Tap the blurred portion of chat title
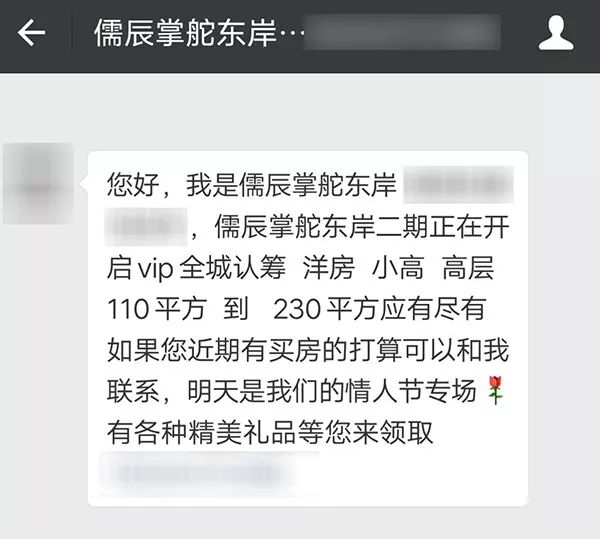This screenshot has height=539, width=600. [x=402, y=33]
